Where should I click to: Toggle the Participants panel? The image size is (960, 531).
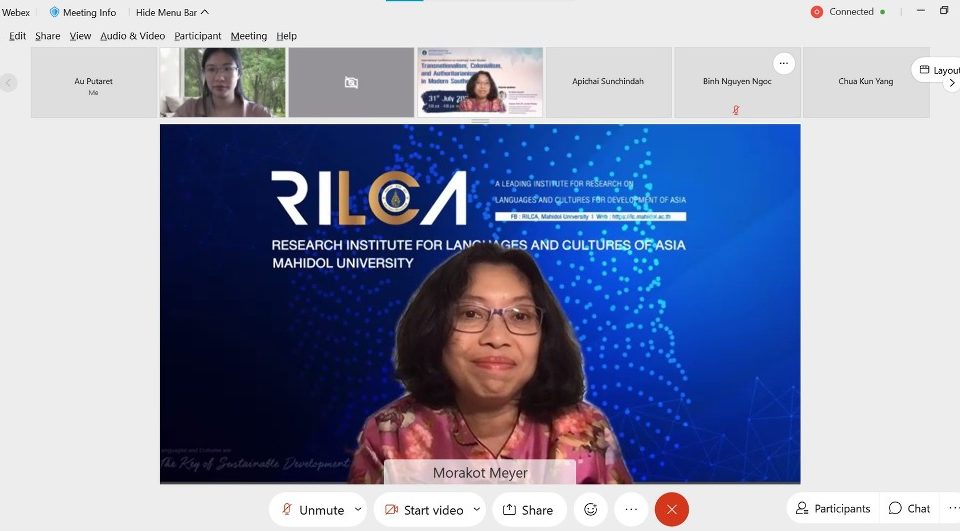(832, 508)
